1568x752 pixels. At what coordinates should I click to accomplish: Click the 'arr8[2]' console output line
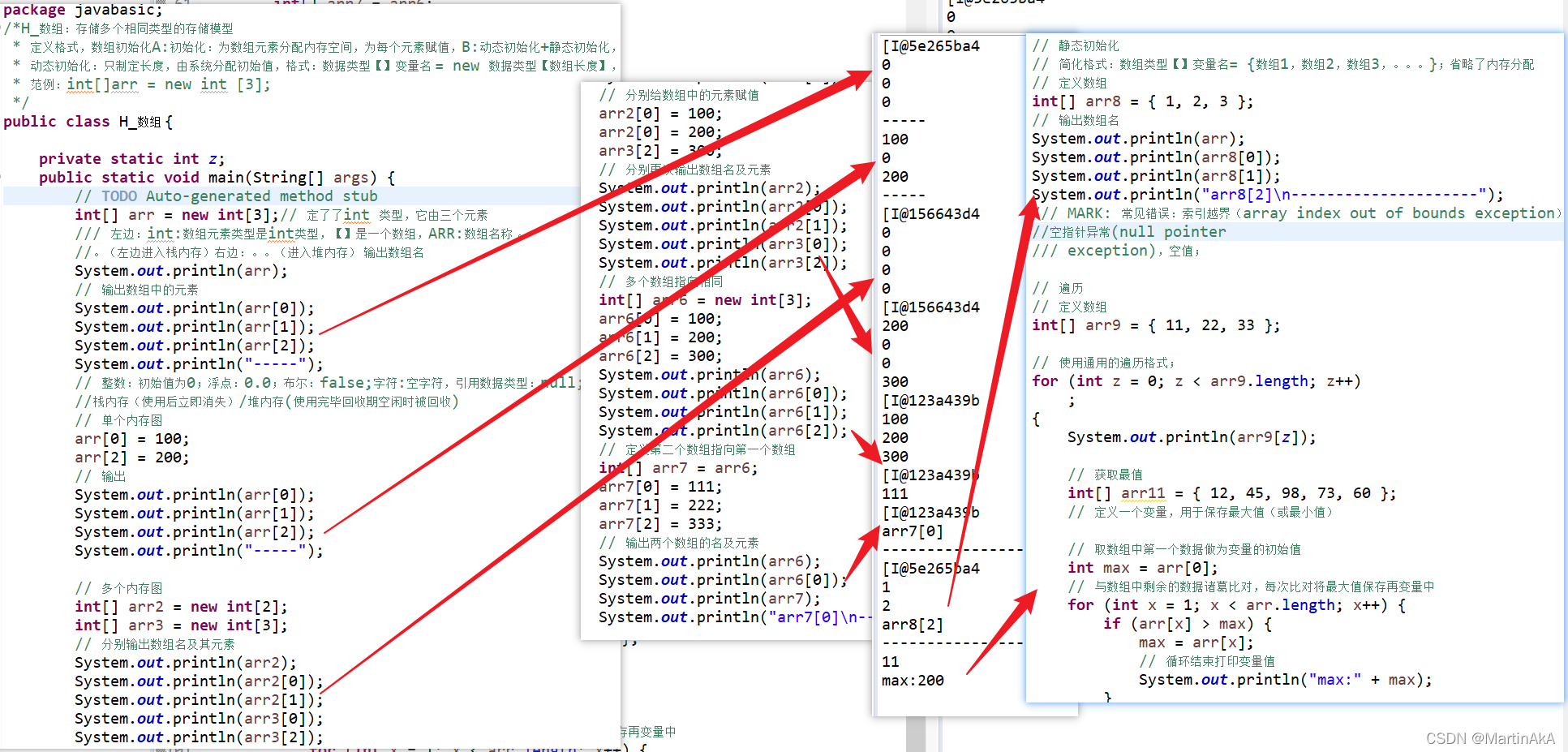[x=913, y=625]
